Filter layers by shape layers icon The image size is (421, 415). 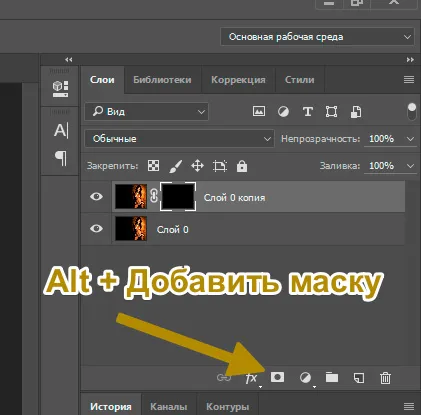pos(331,112)
